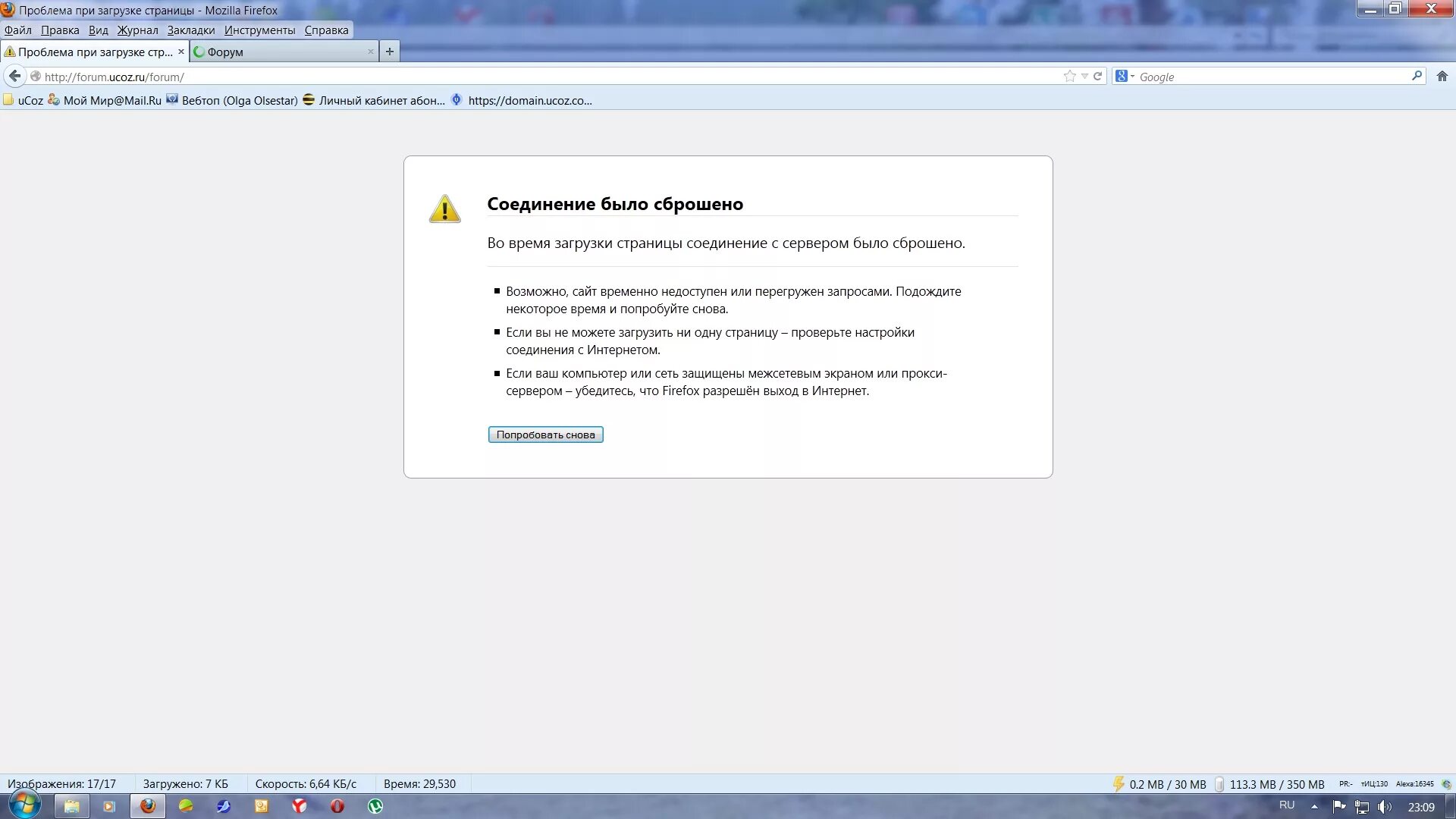Click the RU language indicator
The height and width of the screenshot is (819, 1456).
click(x=1287, y=805)
